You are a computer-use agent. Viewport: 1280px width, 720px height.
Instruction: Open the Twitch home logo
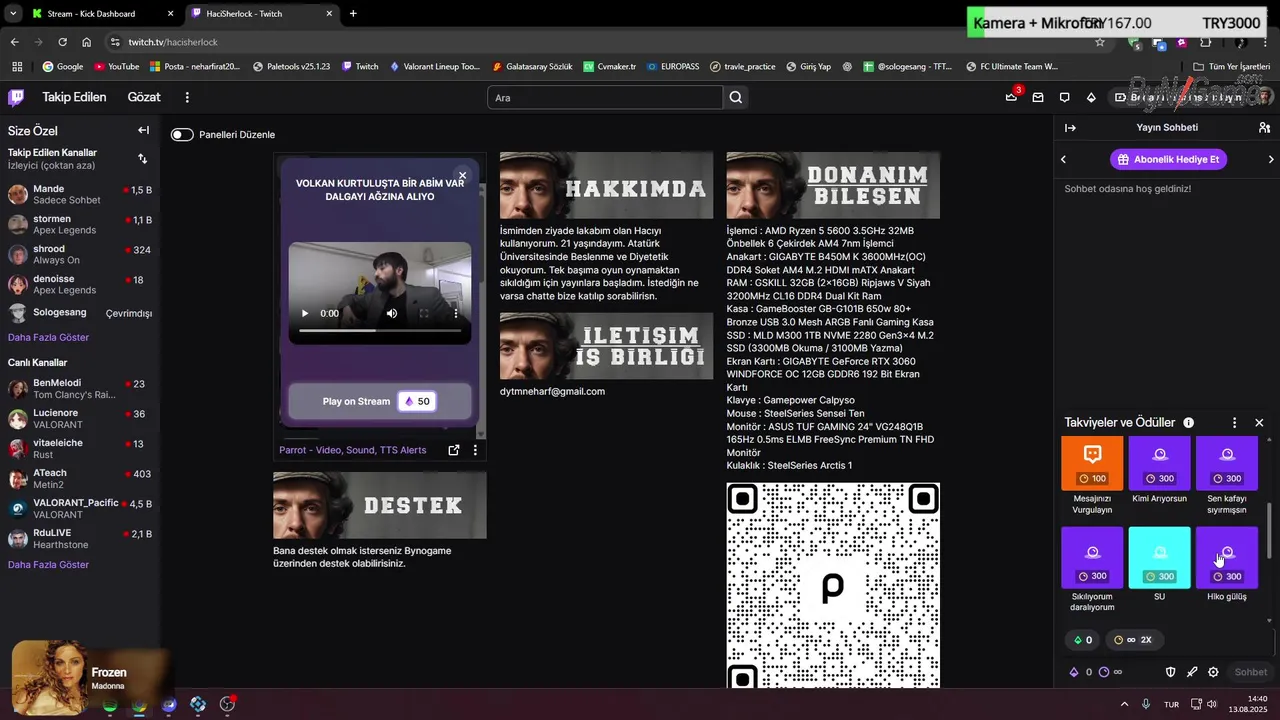click(x=16, y=97)
